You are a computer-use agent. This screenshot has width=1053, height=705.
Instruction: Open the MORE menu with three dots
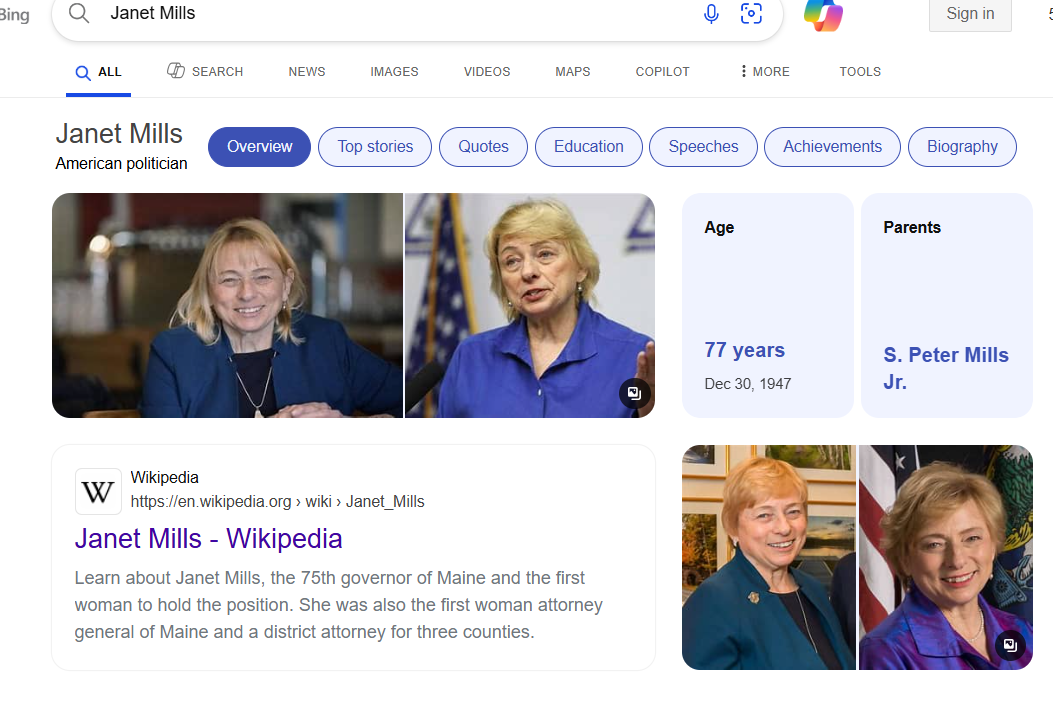click(x=764, y=71)
